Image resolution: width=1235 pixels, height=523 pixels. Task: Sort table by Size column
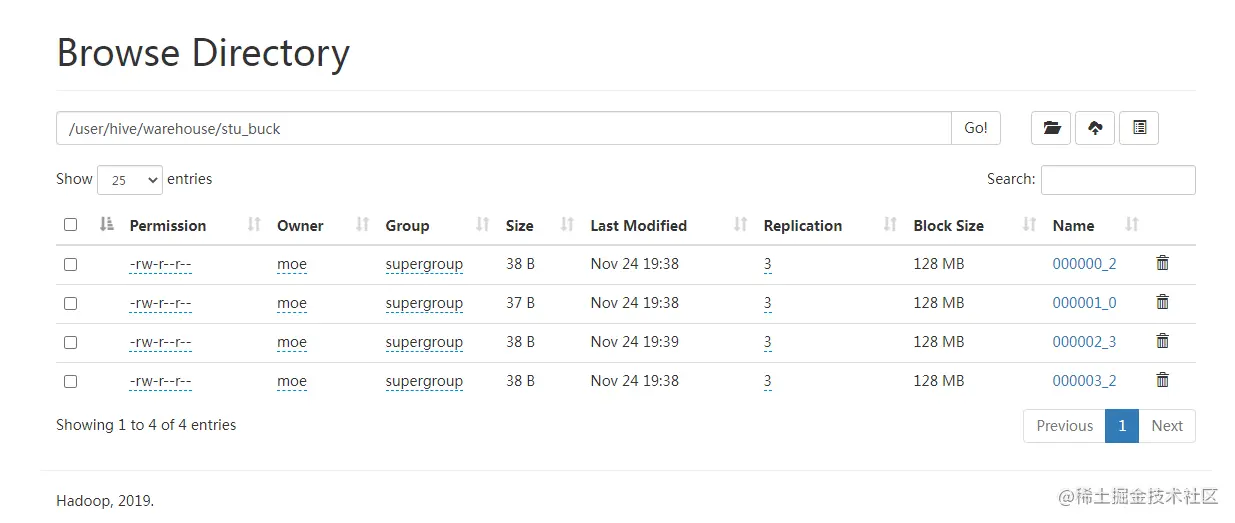coord(567,225)
